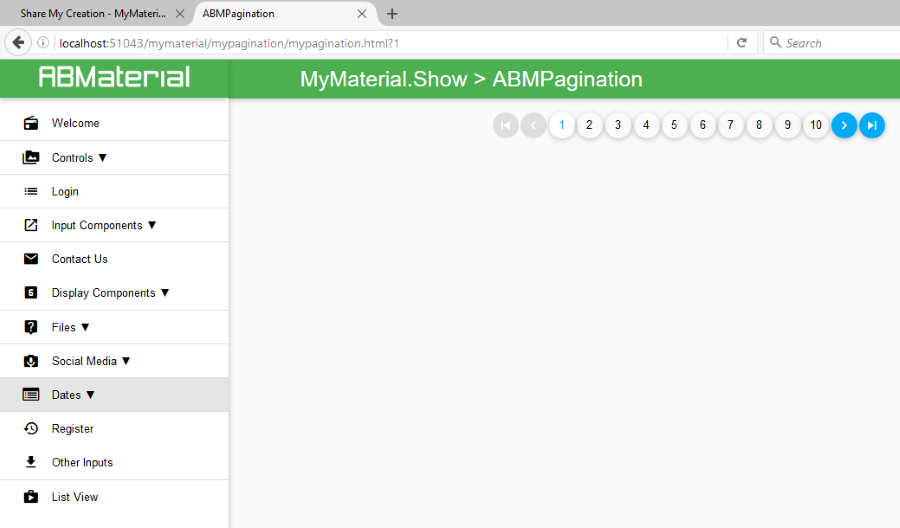
Task: Expand the Files menu arrow
Action: tap(86, 327)
